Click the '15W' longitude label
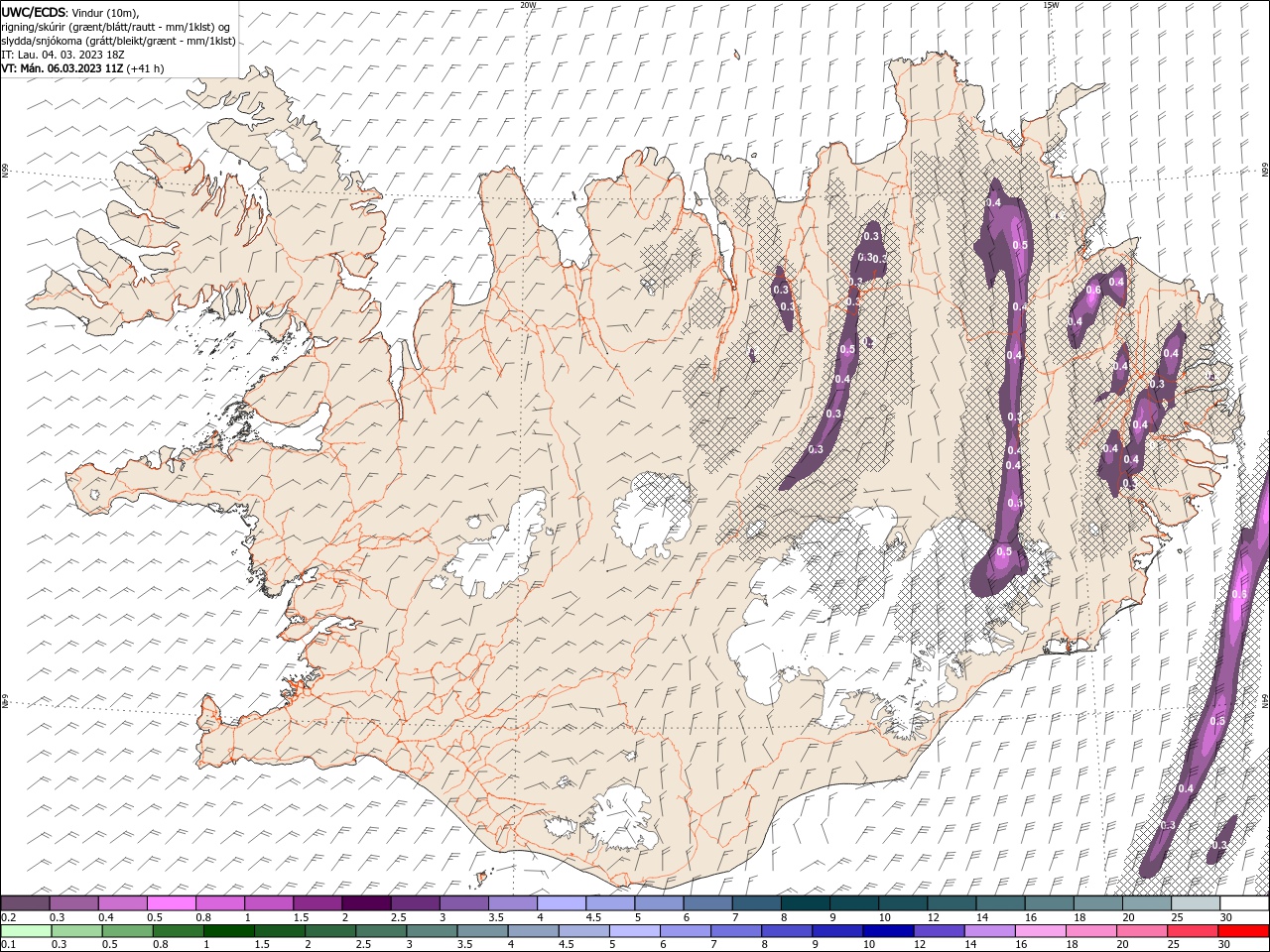Viewport: 1270px width, 952px height. 1051,5
